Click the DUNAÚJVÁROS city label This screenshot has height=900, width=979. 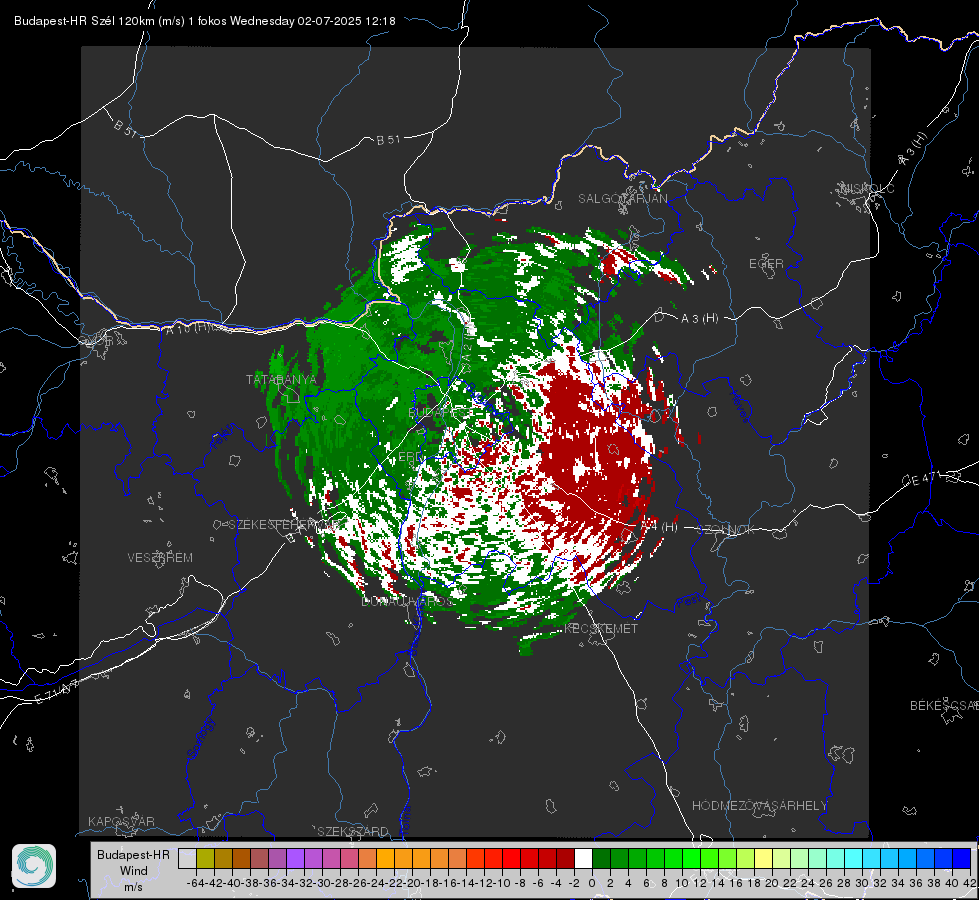pos(407,601)
